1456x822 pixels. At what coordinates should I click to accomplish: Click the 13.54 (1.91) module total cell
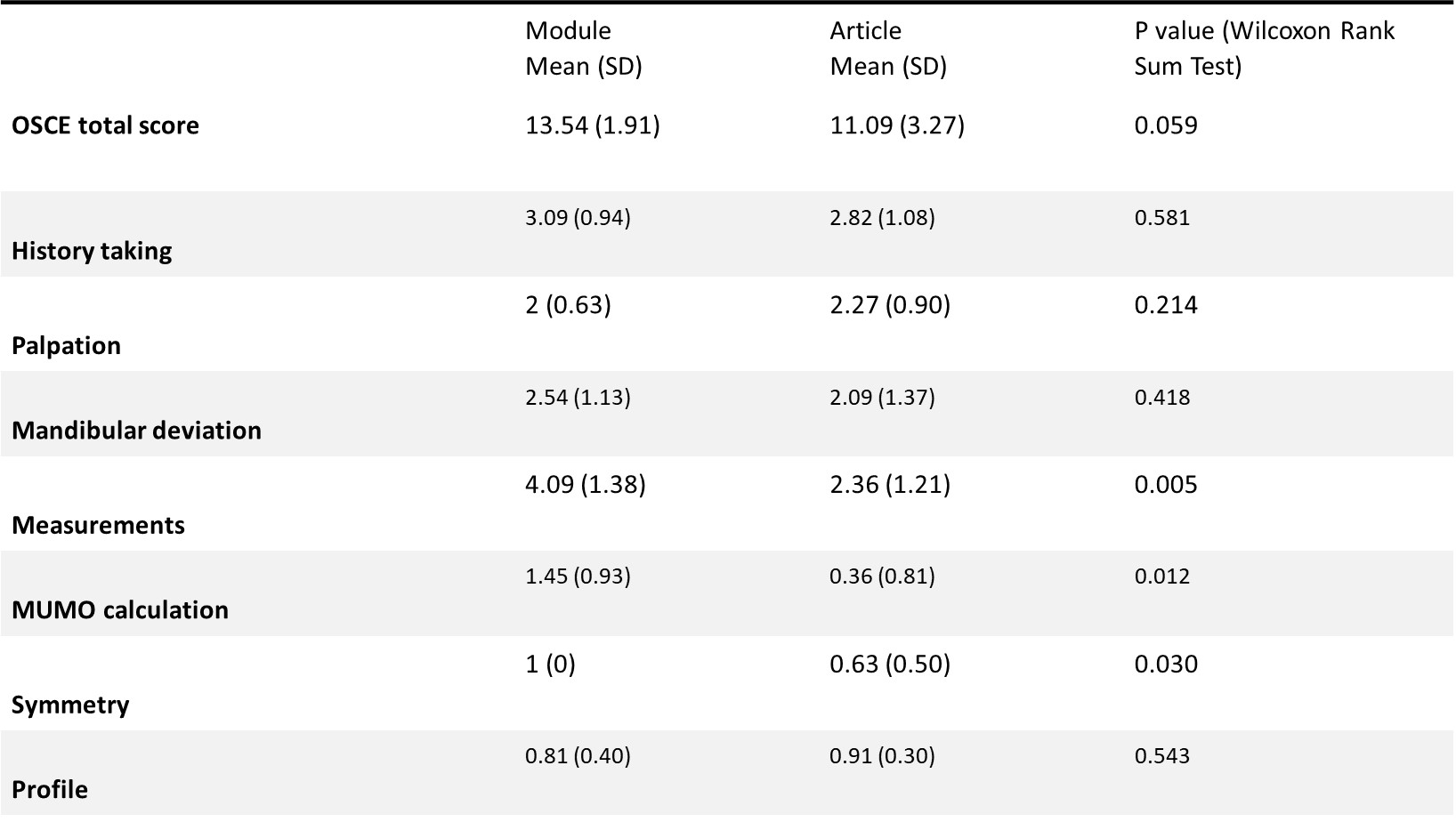pyautogui.click(x=592, y=125)
